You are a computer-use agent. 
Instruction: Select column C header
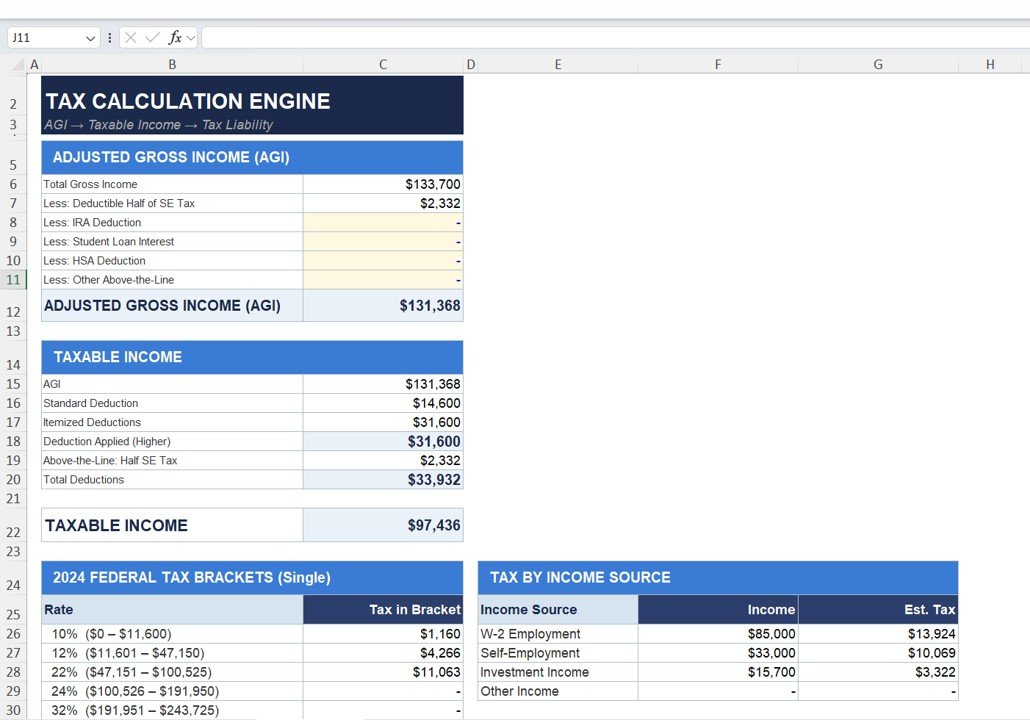382,63
